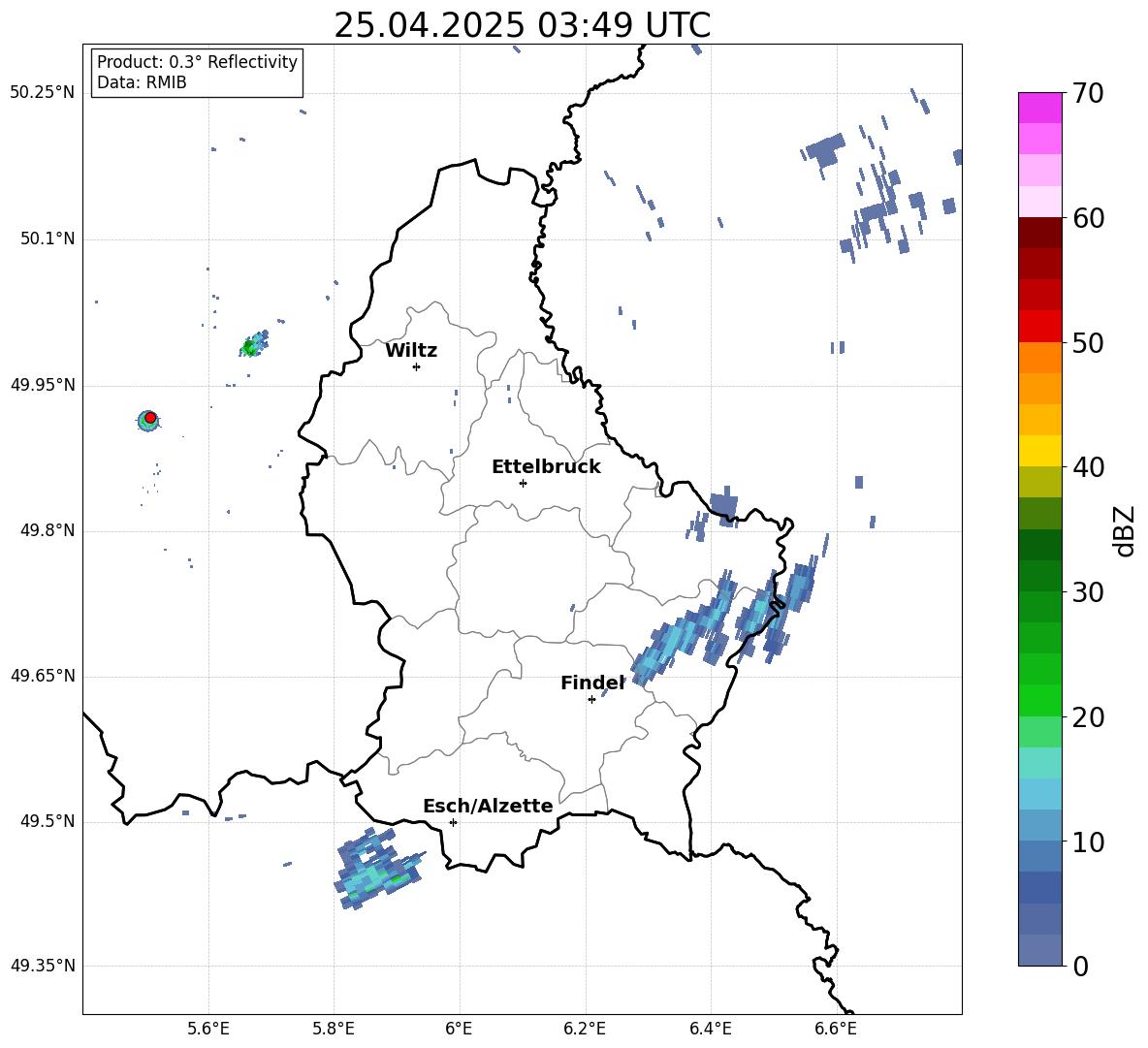The width and height of the screenshot is (1148, 1048).
Task: Click the Findel station label
Action: (592, 683)
